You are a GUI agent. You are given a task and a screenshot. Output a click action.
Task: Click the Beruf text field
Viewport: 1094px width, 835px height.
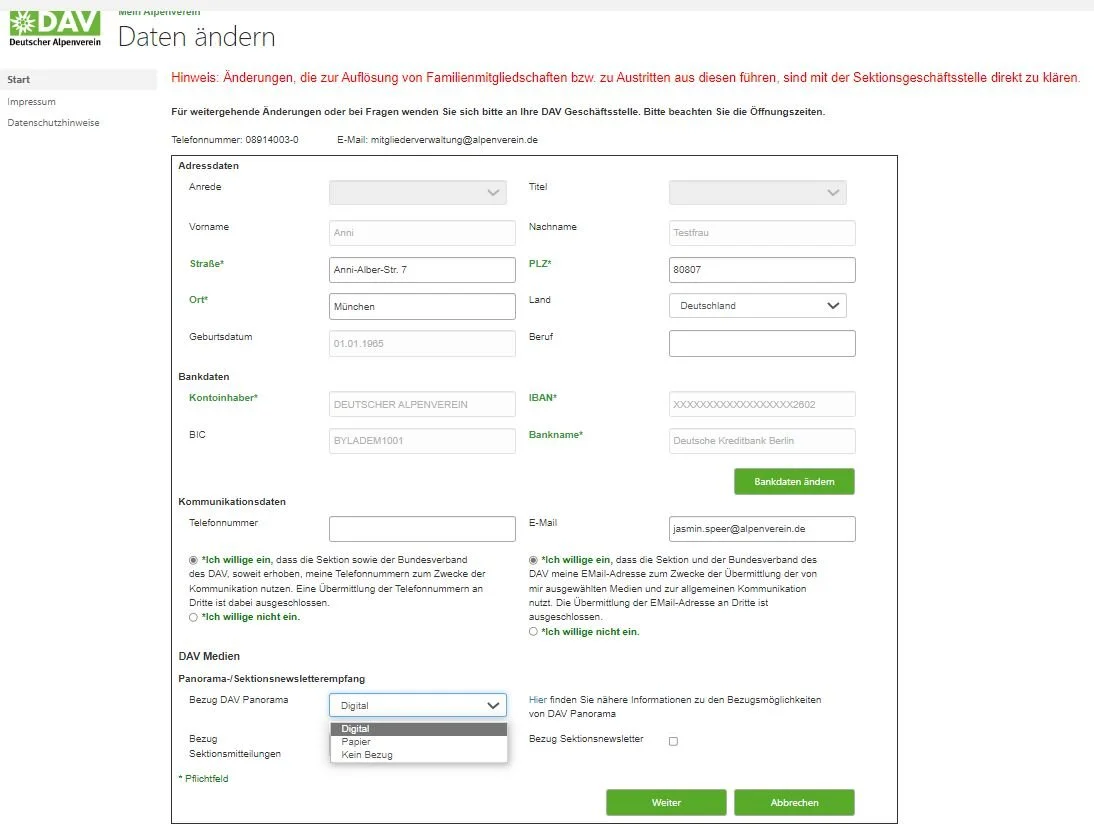[761, 343]
